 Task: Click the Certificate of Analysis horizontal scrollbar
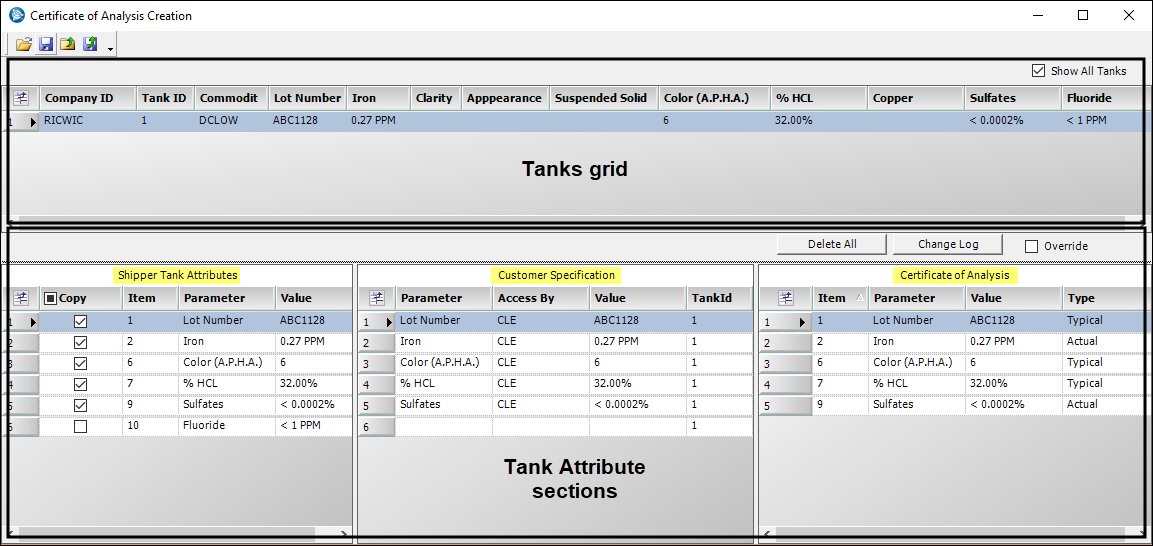(949, 535)
